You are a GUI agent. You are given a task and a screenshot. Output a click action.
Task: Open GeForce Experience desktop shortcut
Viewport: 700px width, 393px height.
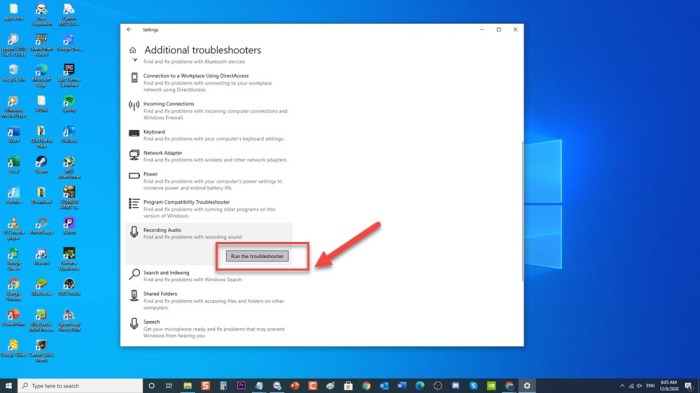69,259
